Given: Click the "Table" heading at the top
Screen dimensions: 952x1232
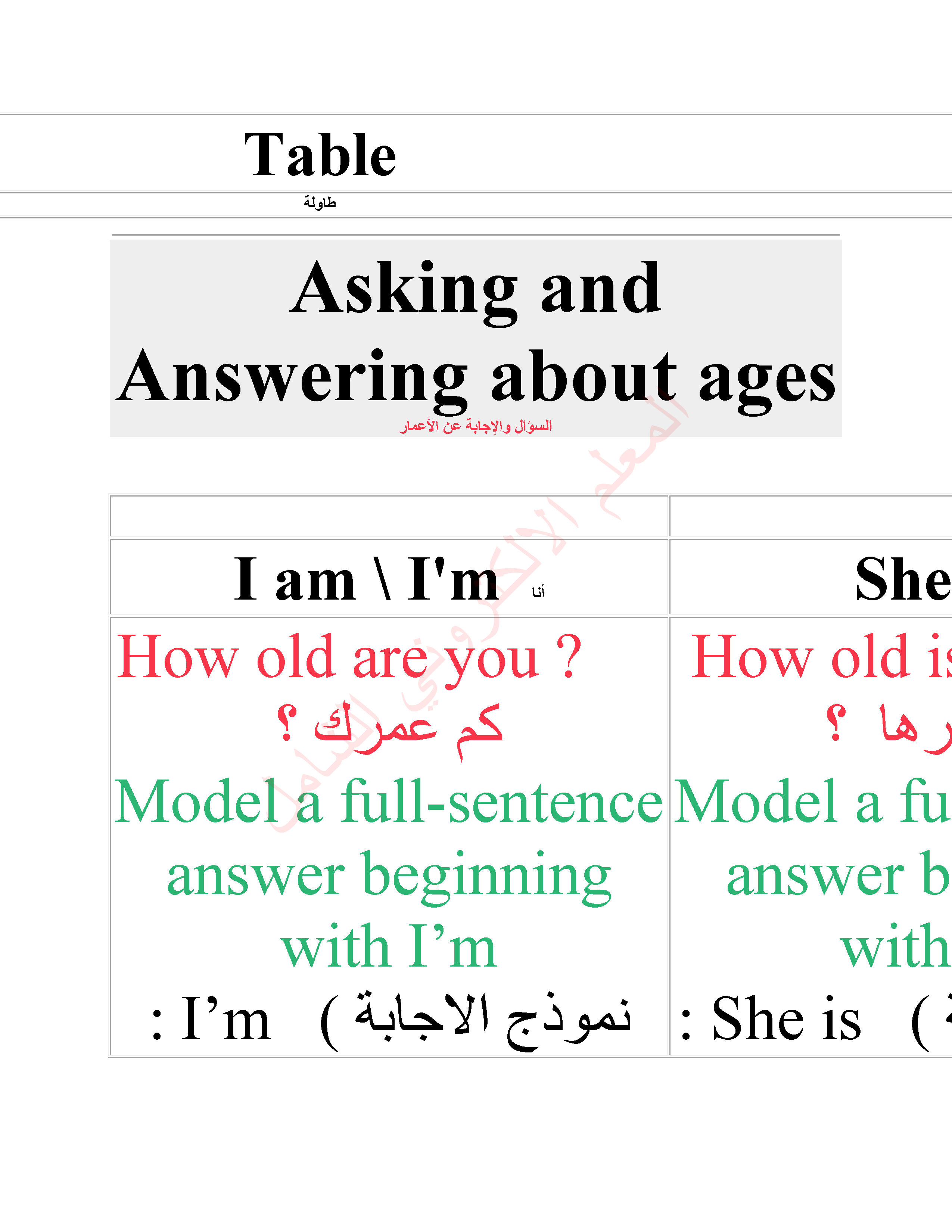Looking at the screenshot, I should pos(320,155).
